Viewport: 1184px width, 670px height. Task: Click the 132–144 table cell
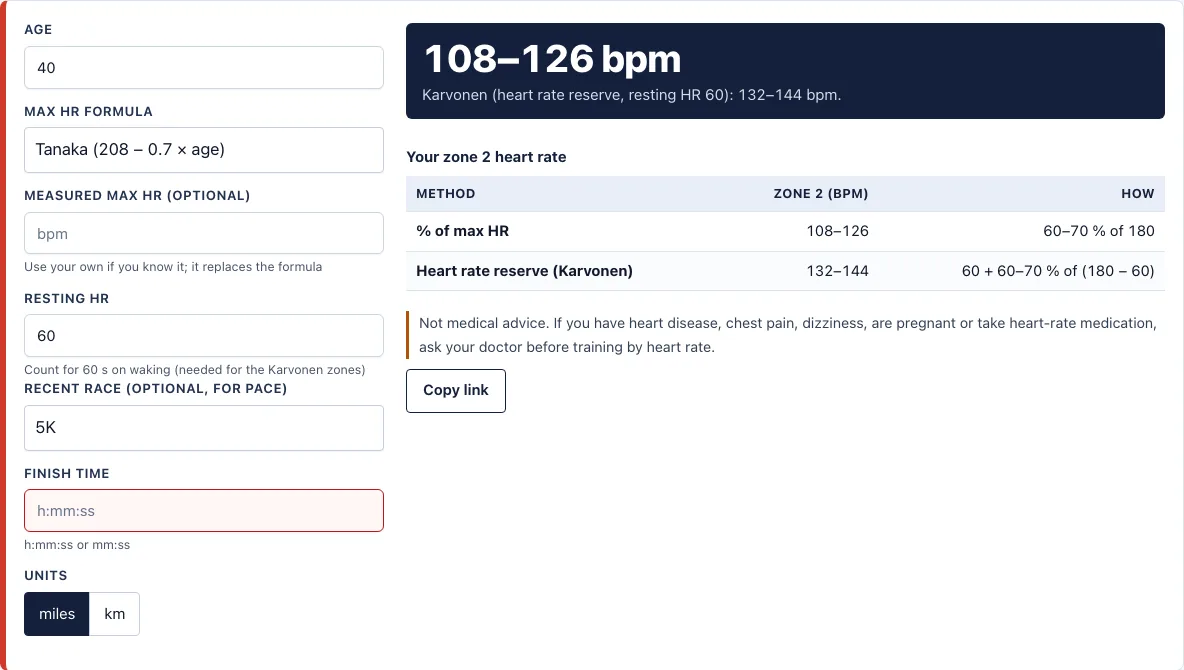(837, 270)
